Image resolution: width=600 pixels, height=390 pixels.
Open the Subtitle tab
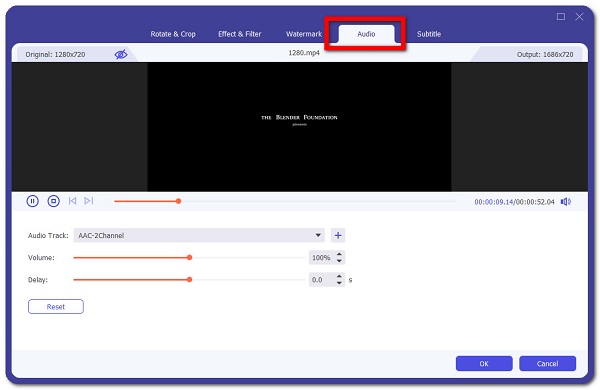(429, 34)
